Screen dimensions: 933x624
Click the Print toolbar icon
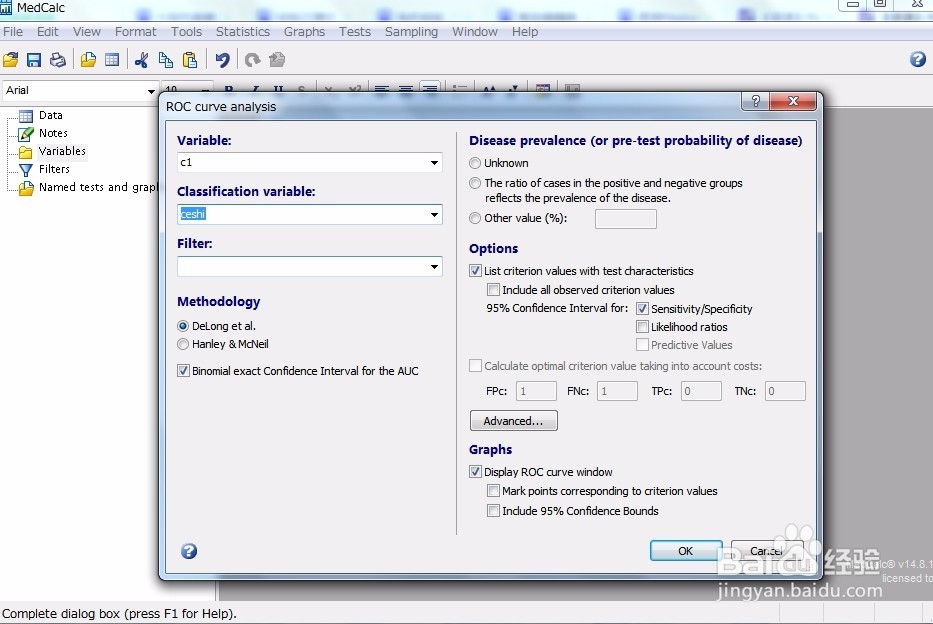pos(58,59)
